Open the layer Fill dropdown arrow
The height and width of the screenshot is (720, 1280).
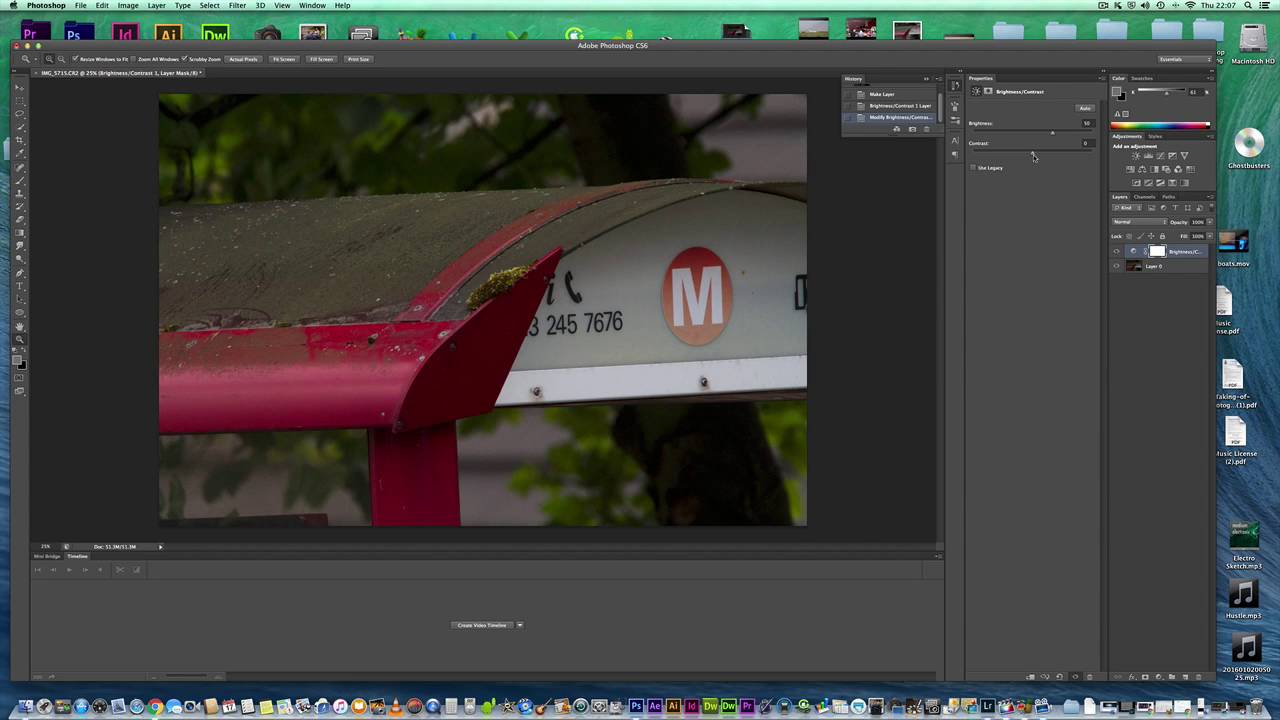point(1209,236)
